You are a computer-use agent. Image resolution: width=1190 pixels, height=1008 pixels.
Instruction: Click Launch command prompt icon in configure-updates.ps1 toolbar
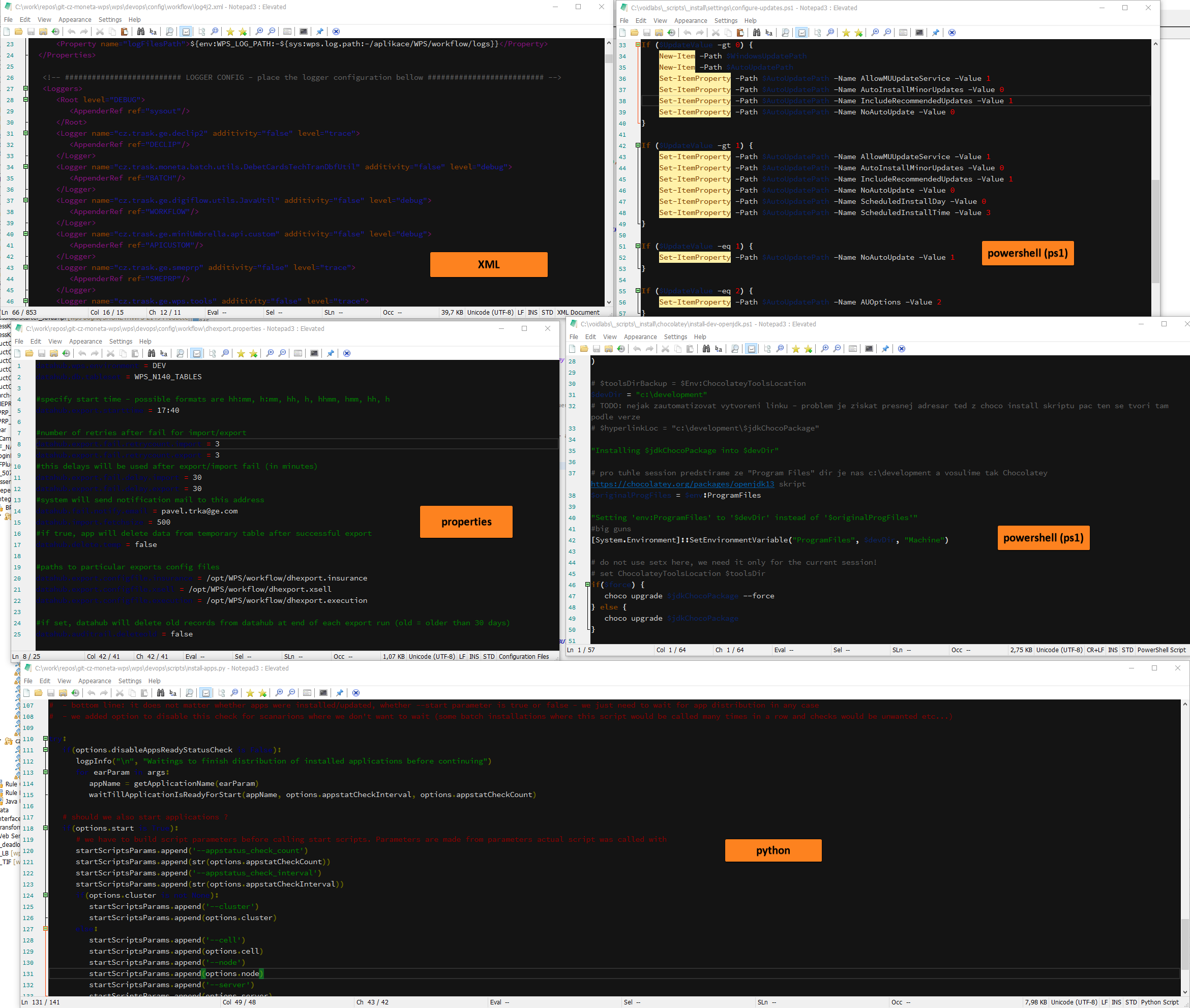[919, 33]
